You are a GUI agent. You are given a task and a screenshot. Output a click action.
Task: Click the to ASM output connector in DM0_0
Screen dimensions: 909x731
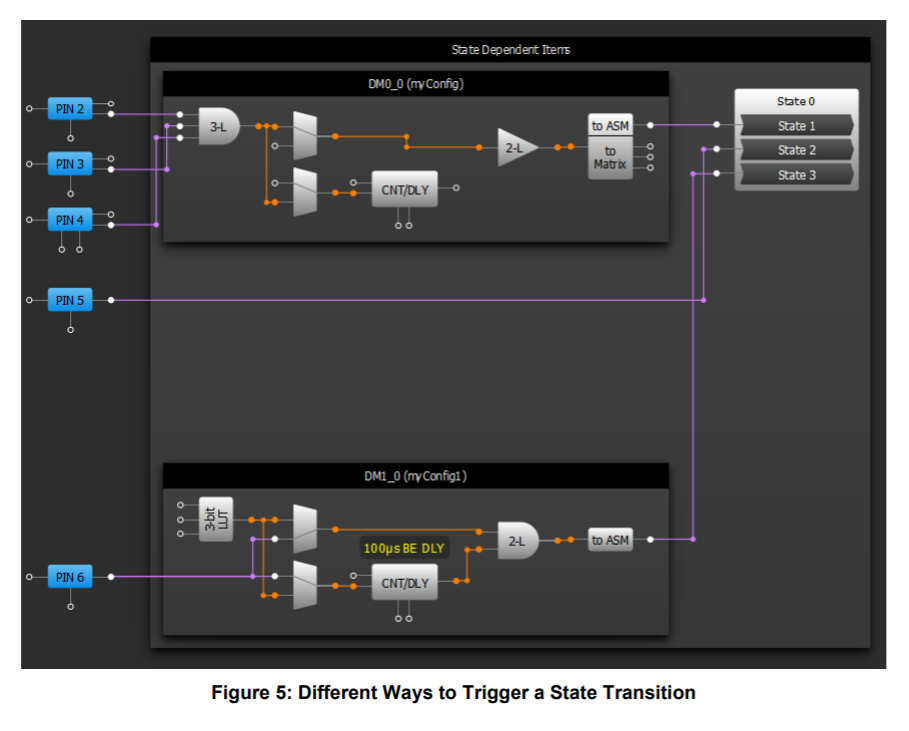650,125
